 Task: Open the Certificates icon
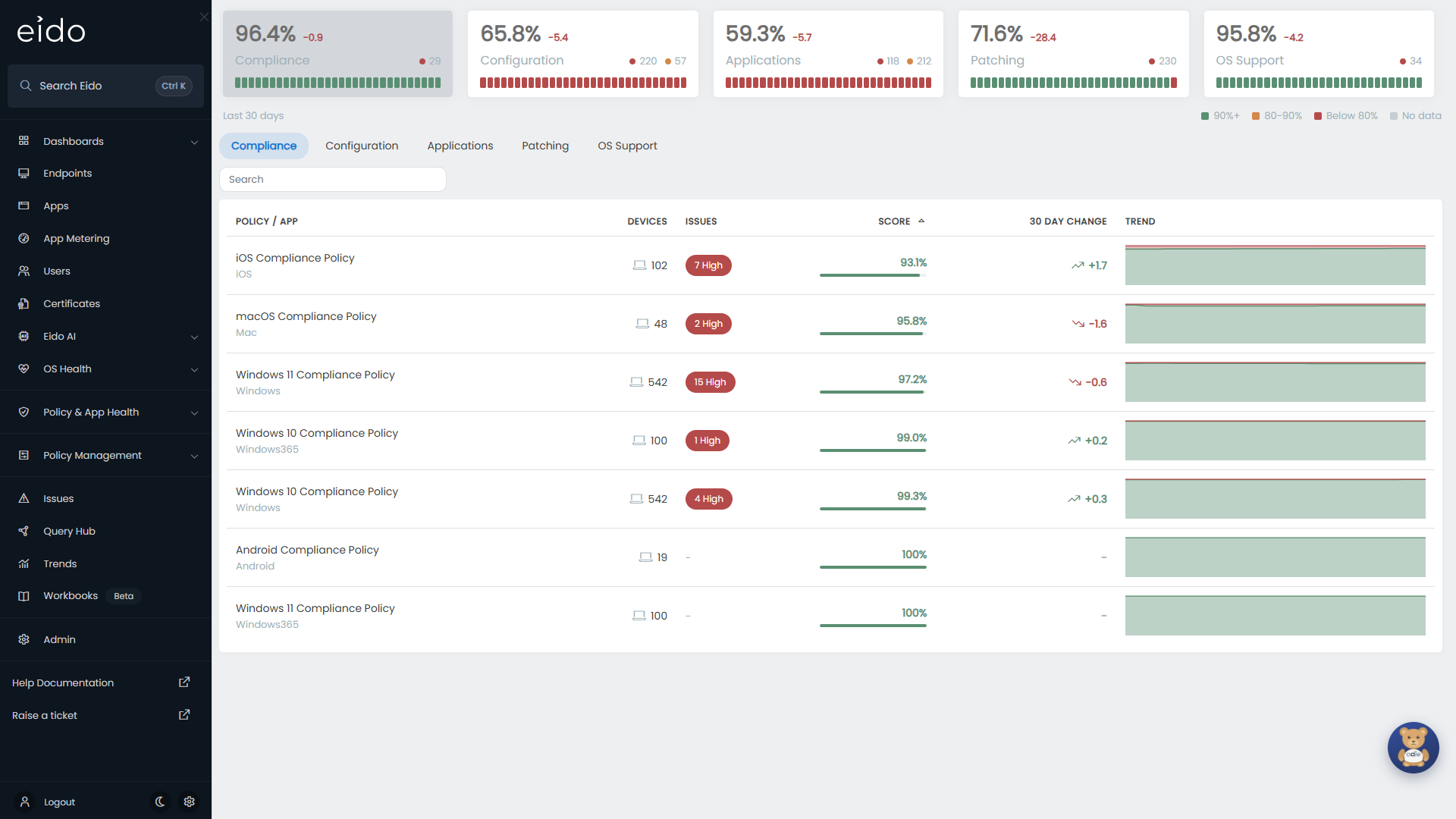(24, 303)
